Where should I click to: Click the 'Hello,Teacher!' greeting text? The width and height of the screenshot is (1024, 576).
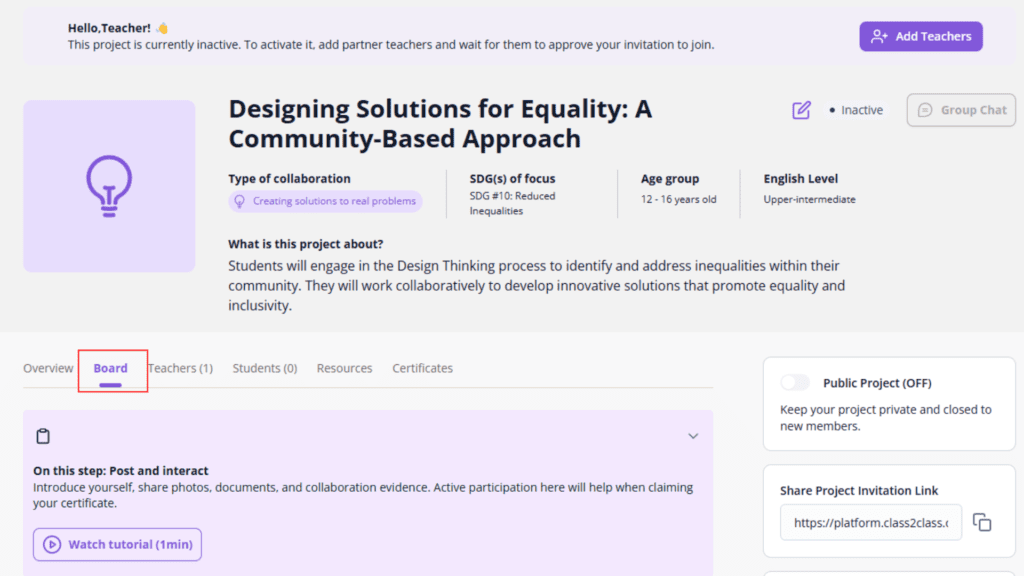tap(109, 28)
